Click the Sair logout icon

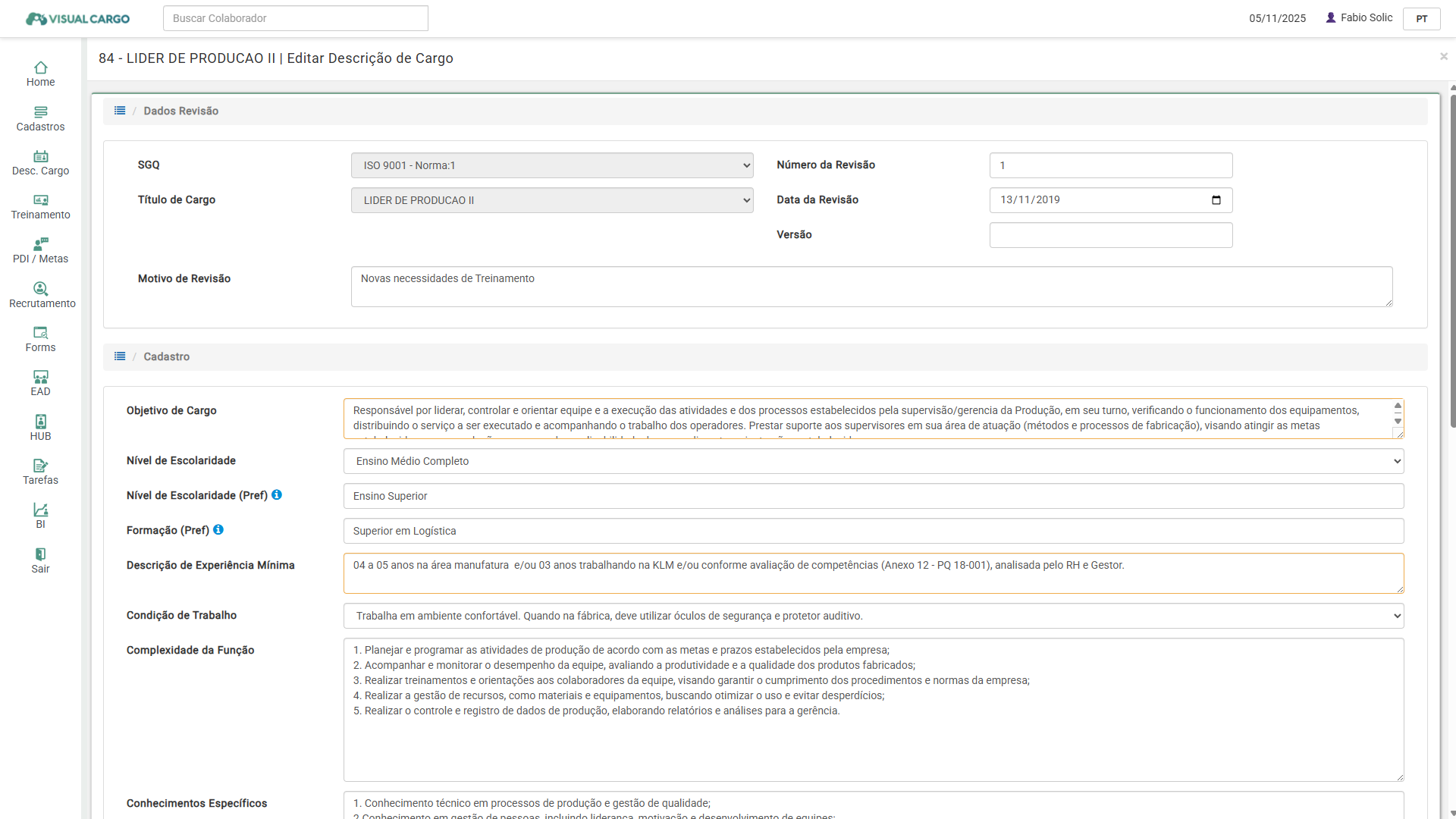click(x=40, y=554)
